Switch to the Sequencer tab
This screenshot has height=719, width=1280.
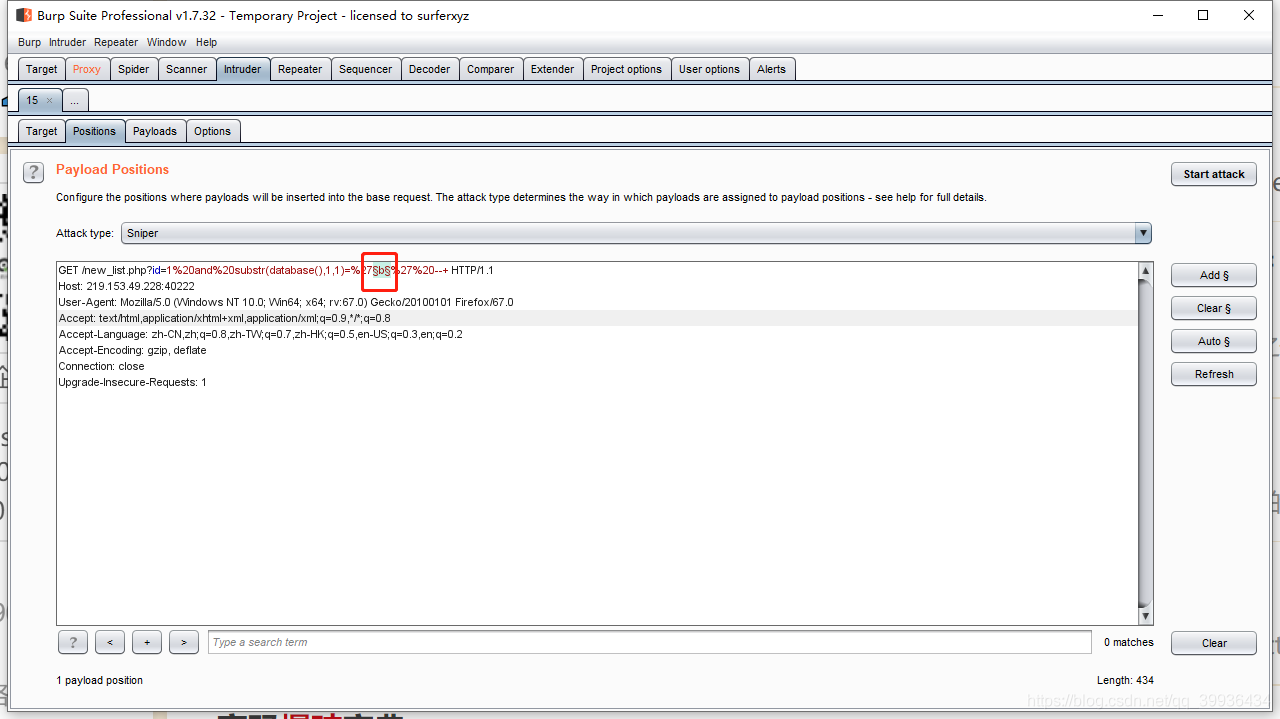point(366,69)
